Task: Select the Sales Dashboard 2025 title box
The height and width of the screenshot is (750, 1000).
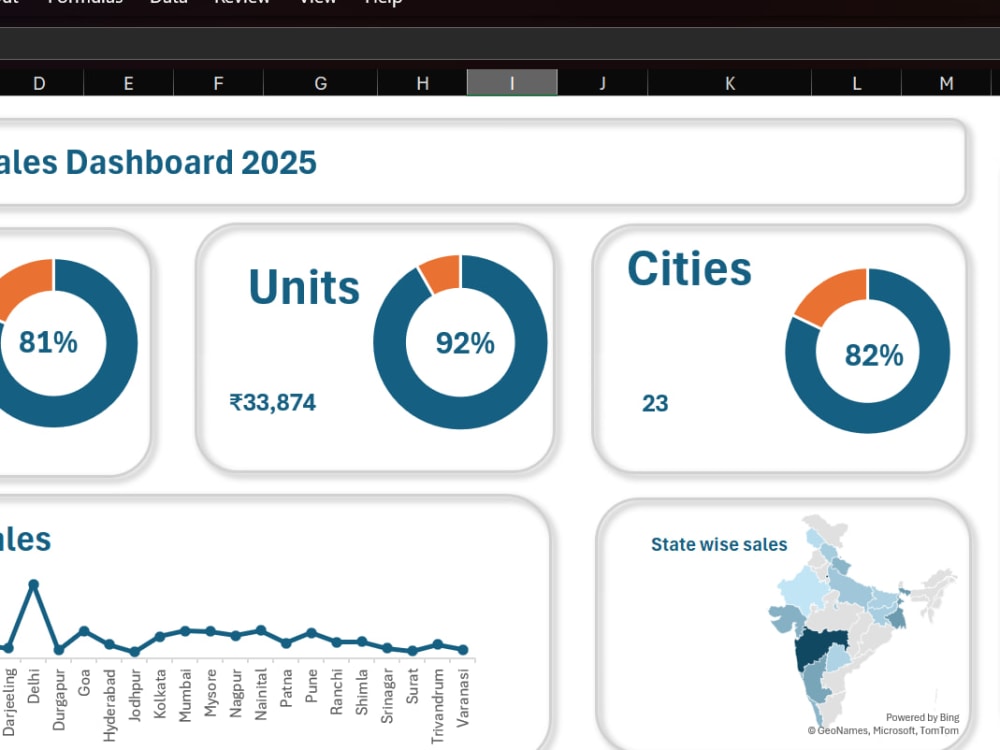Action: click(x=482, y=162)
